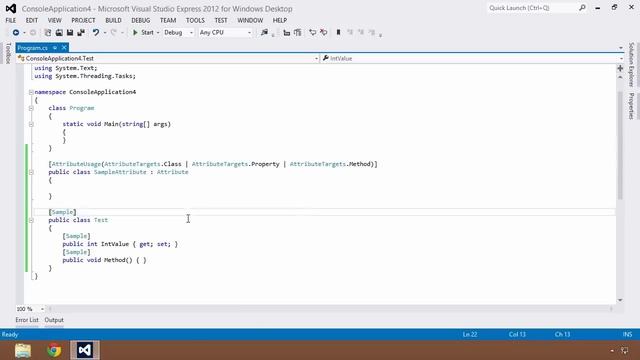The height and width of the screenshot is (360, 640).
Task: Open the TOOLS menu
Action: pyautogui.click(x=195, y=20)
